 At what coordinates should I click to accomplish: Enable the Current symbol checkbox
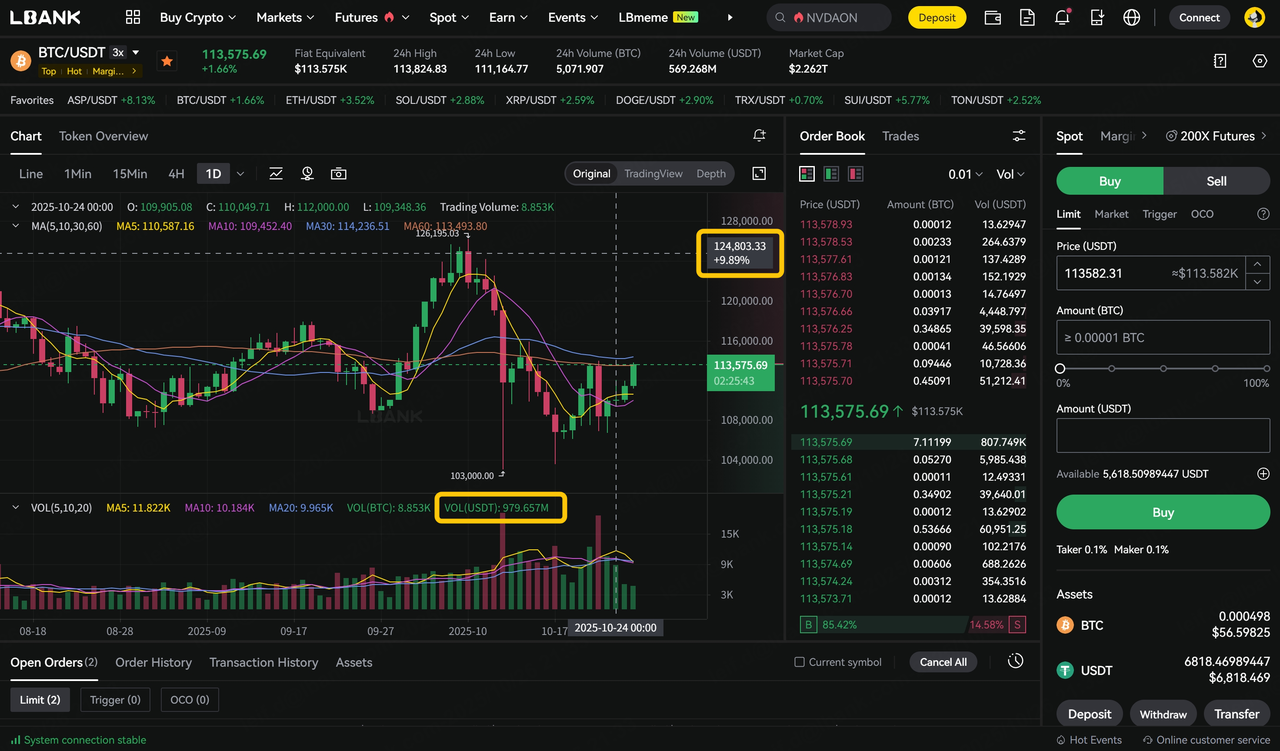click(799, 662)
